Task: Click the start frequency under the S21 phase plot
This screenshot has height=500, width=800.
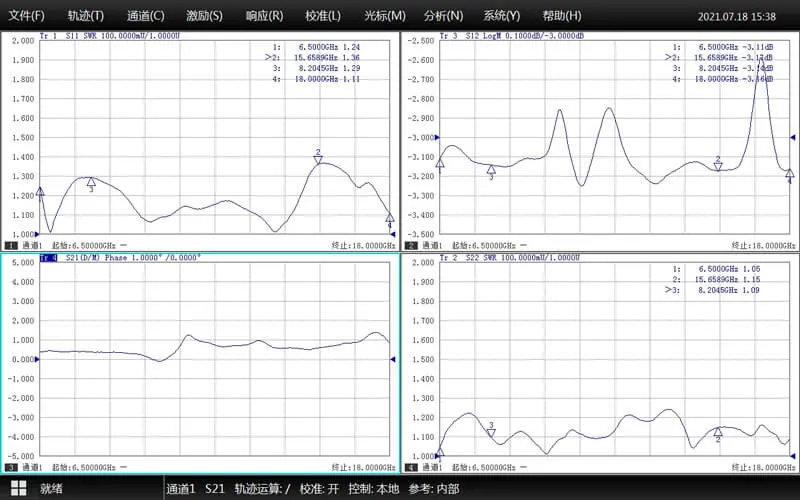Action: coord(84,468)
